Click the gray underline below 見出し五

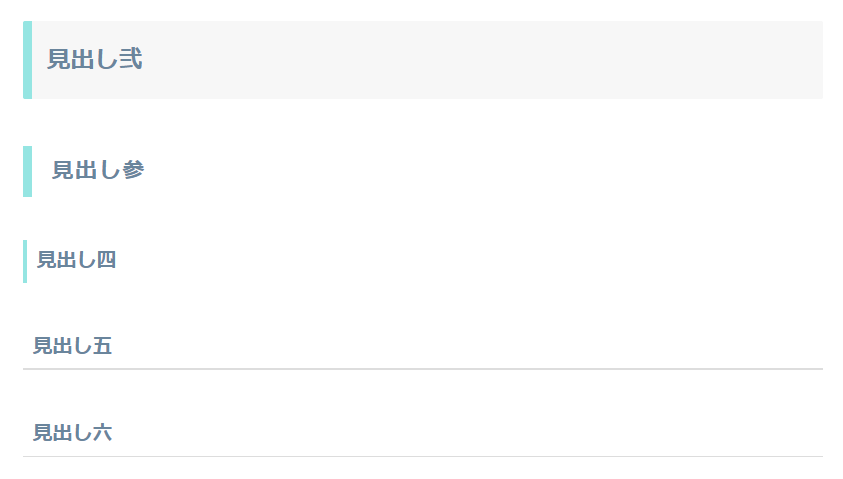(423, 369)
